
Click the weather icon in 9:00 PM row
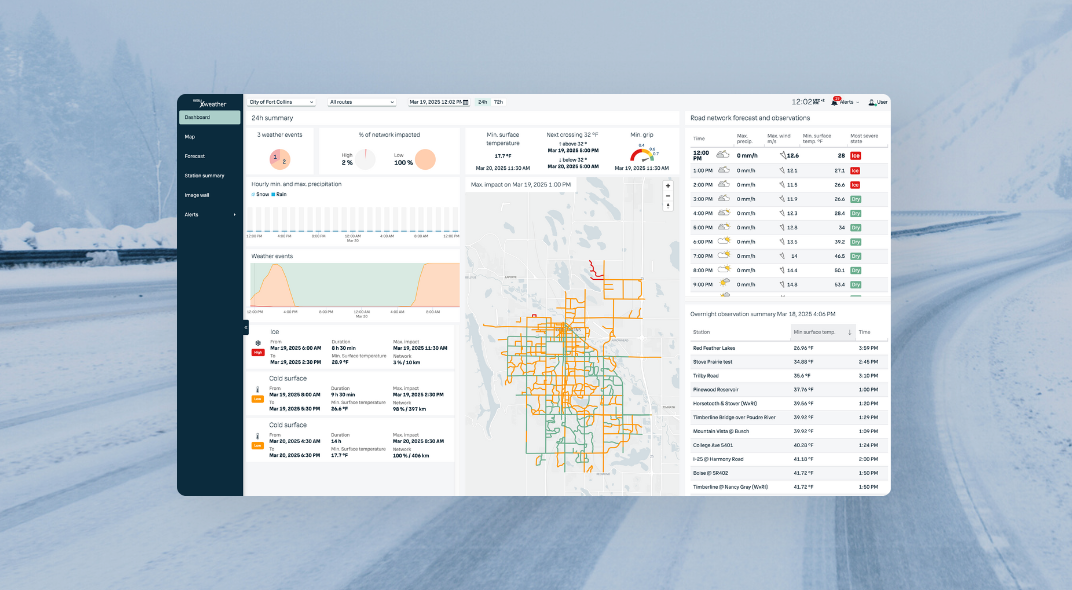coord(724,284)
